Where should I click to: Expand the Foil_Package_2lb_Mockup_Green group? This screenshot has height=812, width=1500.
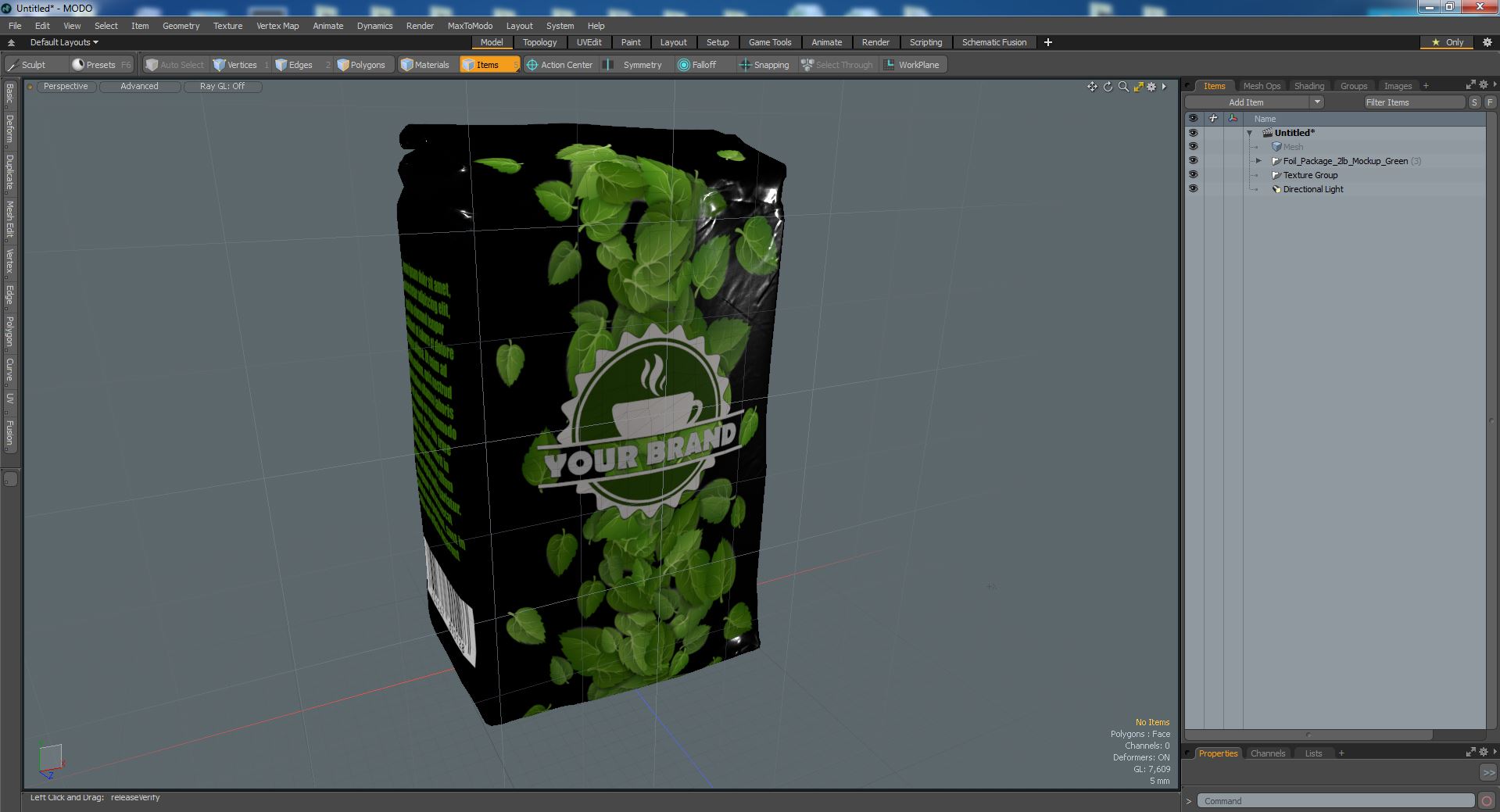pyautogui.click(x=1258, y=161)
